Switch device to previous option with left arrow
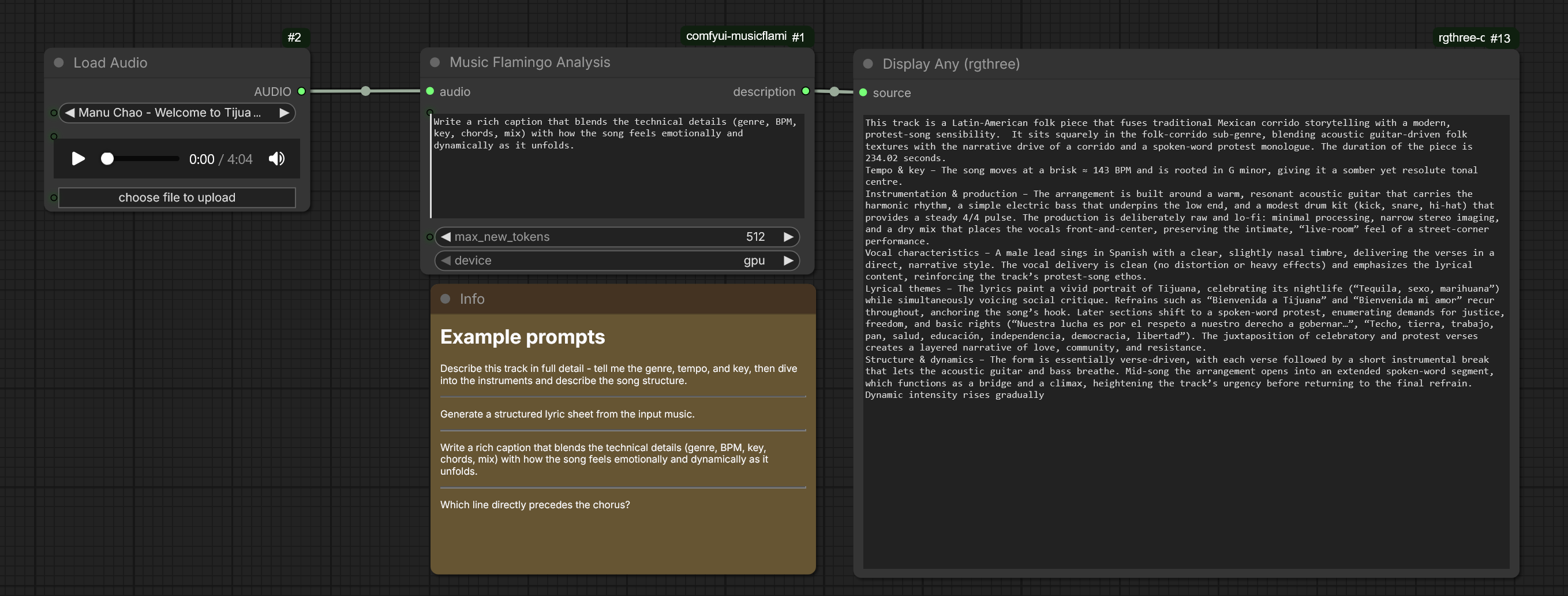1568x596 pixels. tap(446, 261)
